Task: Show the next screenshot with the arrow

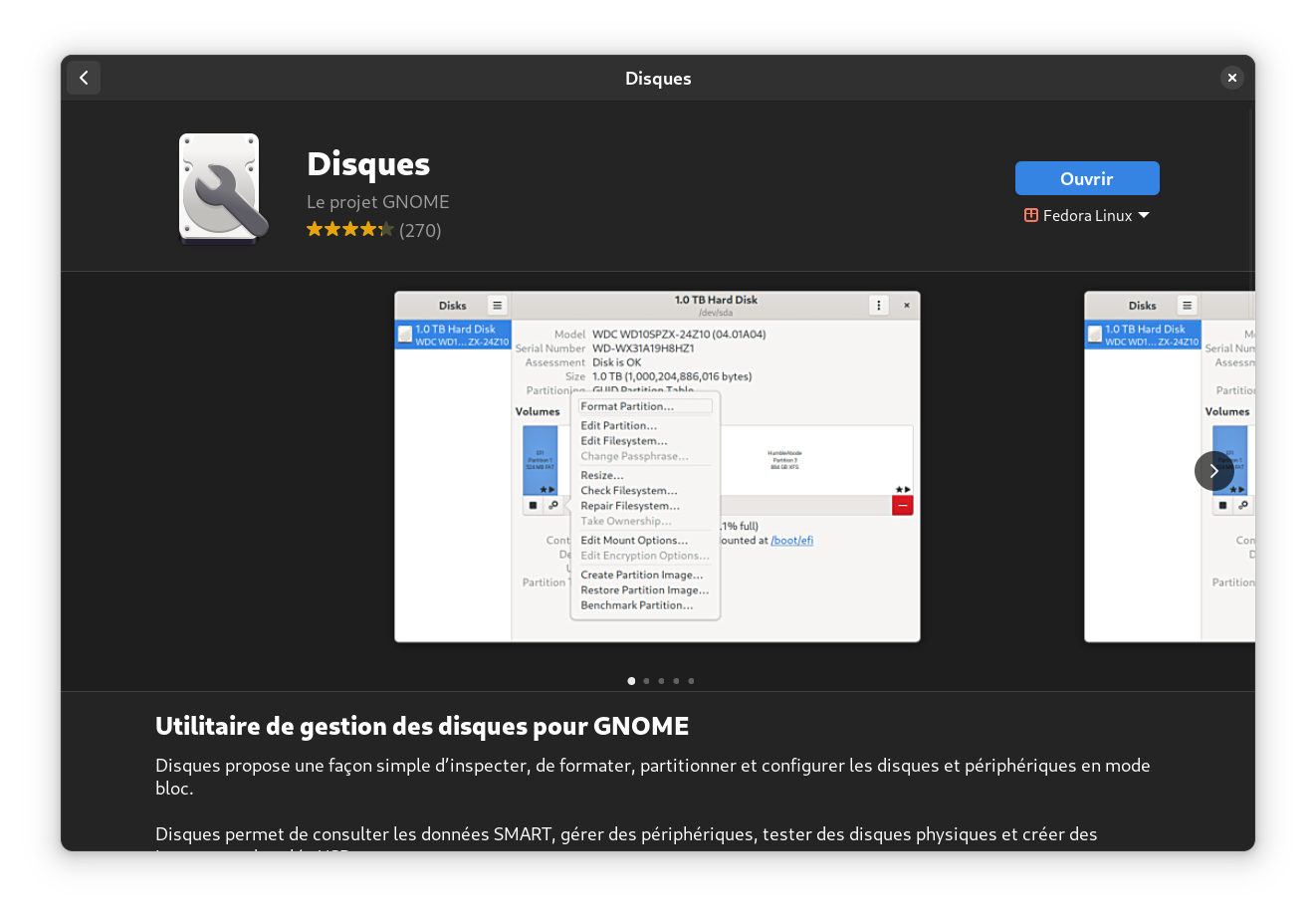Action: pyautogui.click(x=1213, y=471)
